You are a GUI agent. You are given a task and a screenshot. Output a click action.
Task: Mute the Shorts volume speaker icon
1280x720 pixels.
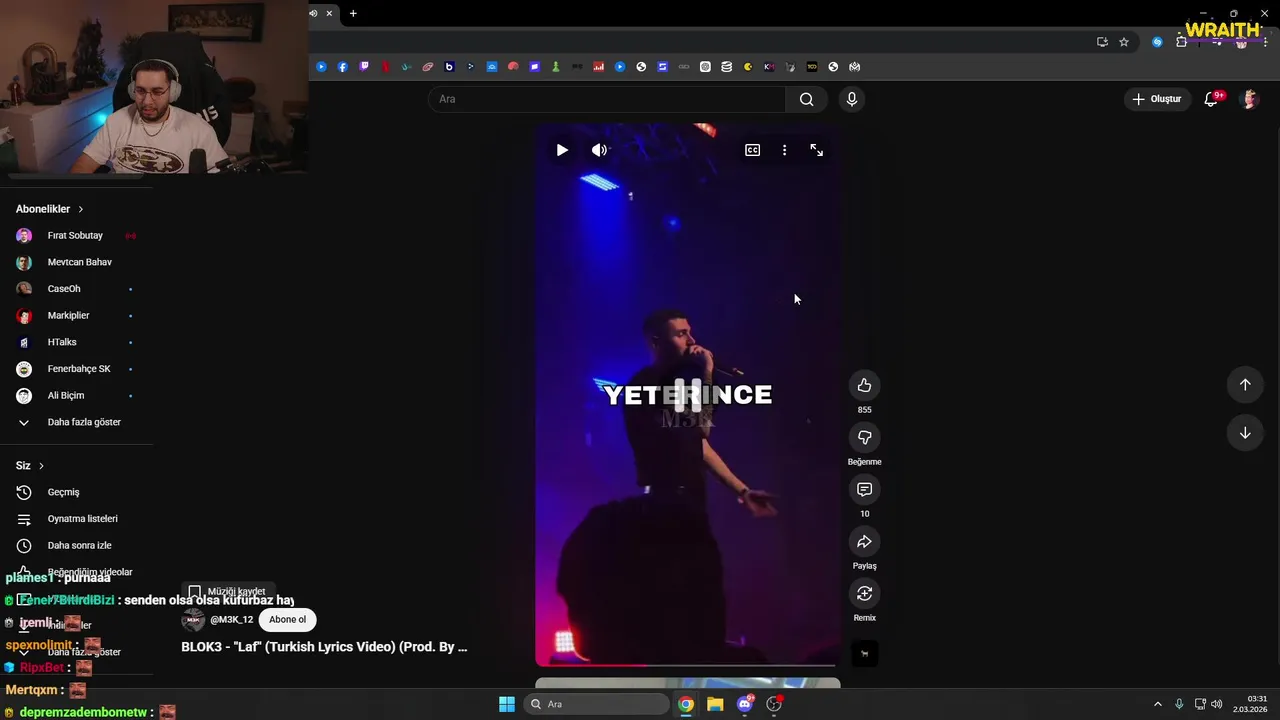click(x=599, y=150)
